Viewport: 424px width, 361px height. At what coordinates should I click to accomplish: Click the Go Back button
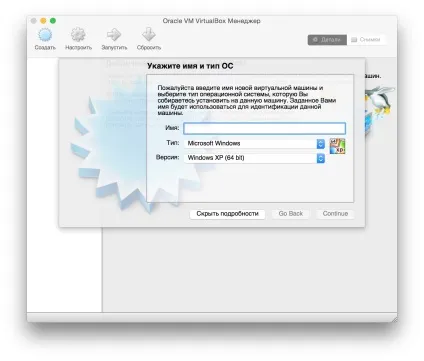[291, 214]
